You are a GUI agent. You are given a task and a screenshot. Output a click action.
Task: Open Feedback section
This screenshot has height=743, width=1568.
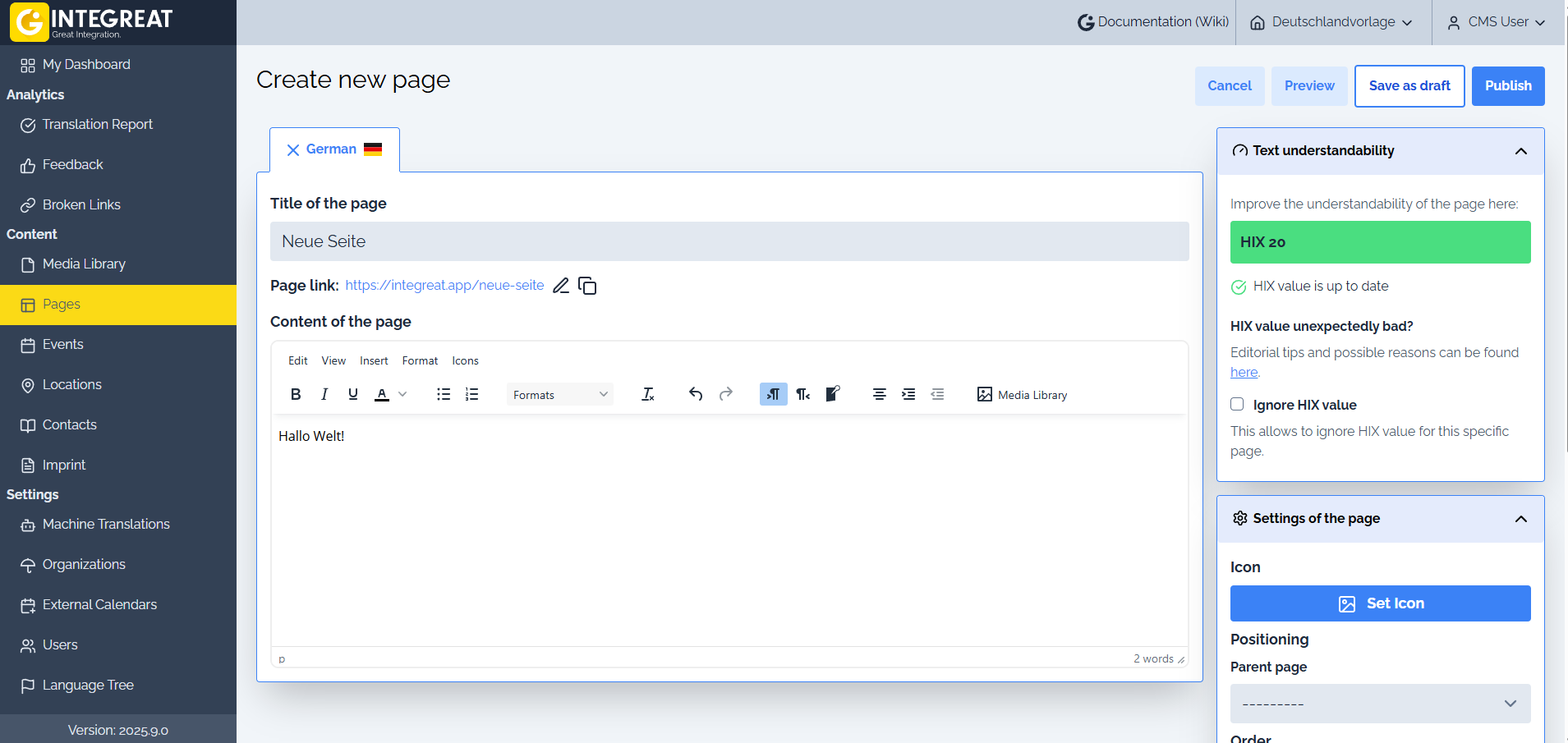tap(118, 165)
